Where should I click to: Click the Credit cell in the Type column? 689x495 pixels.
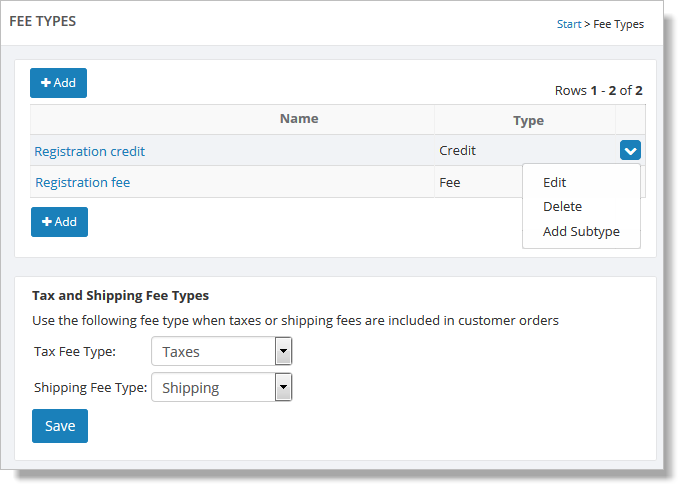[458, 151]
